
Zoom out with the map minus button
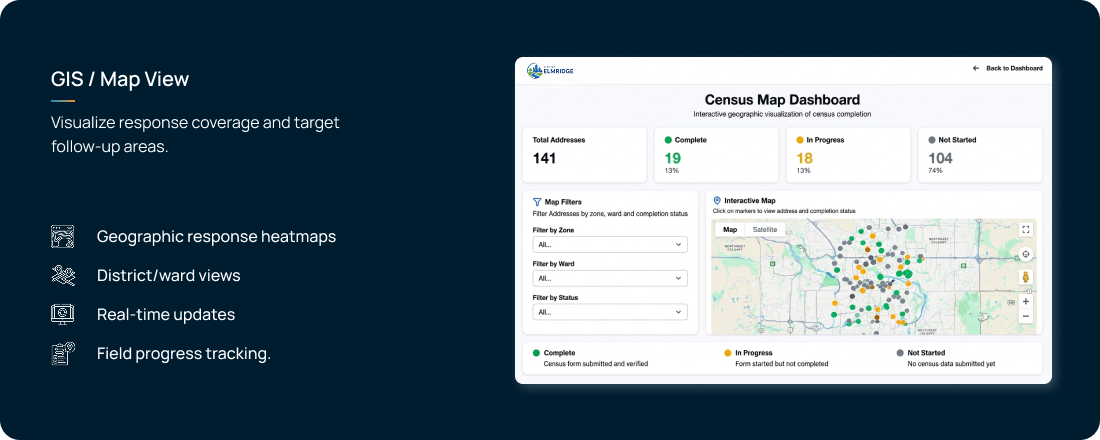(1026, 316)
